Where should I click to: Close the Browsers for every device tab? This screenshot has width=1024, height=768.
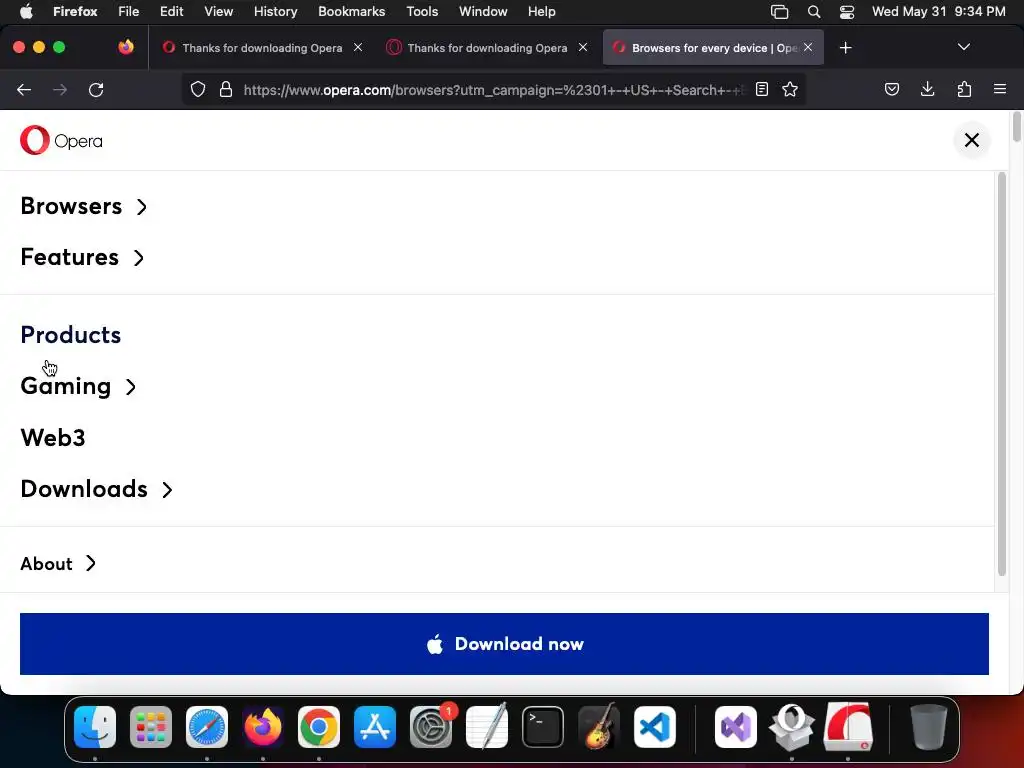point(808,47)
